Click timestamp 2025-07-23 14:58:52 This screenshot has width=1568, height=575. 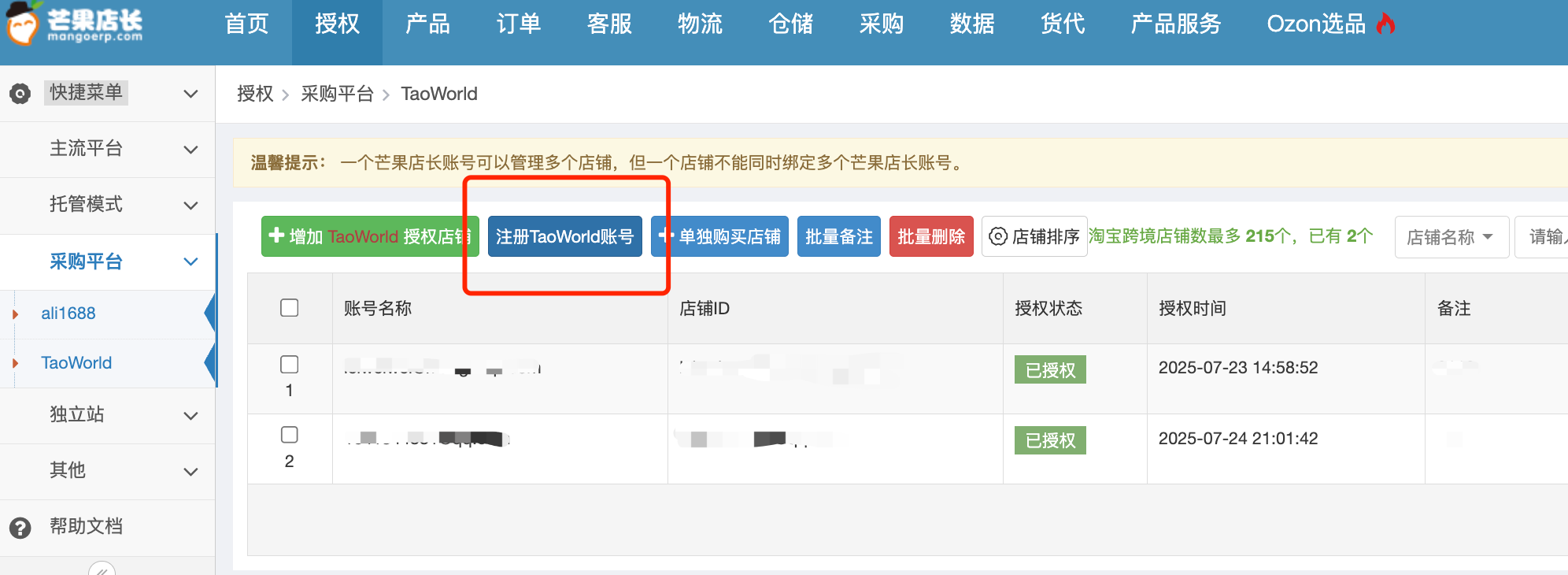[1238, 368]
